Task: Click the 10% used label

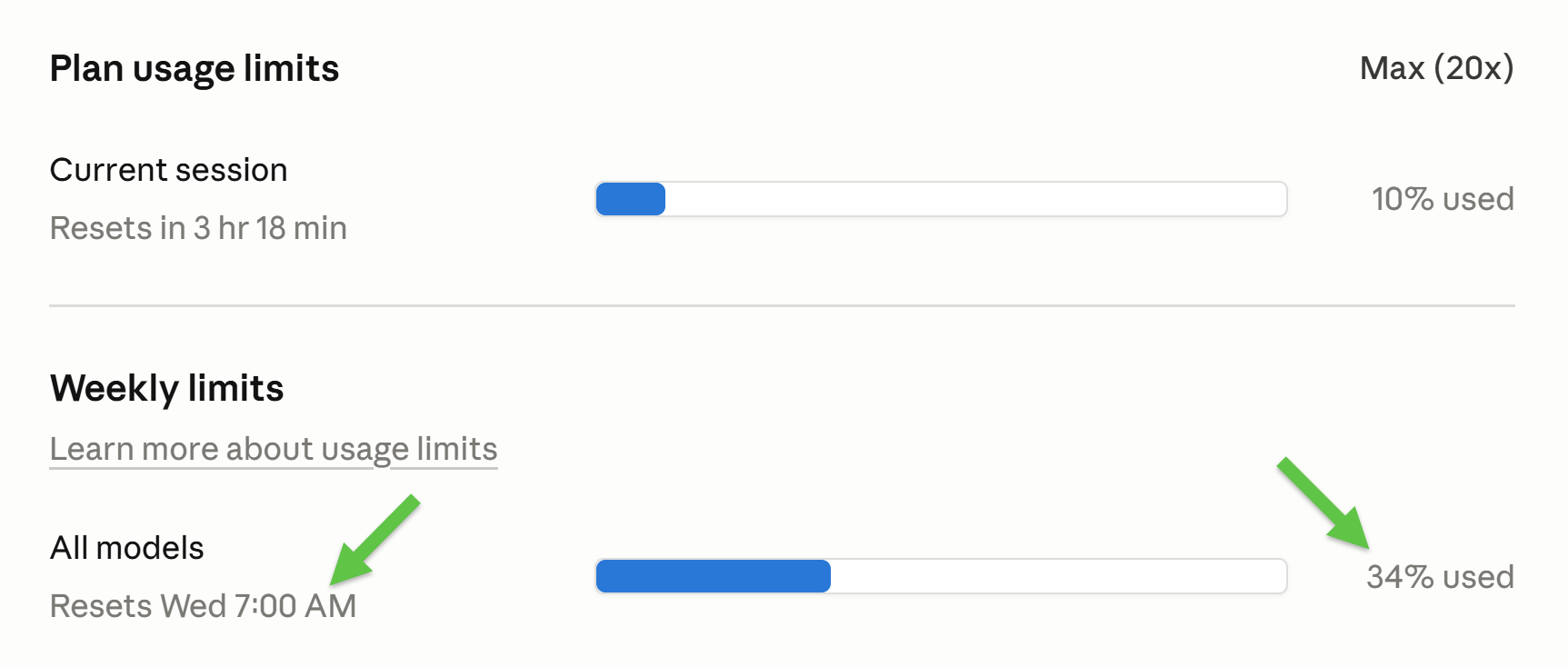Action: pyautogui.click(x=1443, y=199)
